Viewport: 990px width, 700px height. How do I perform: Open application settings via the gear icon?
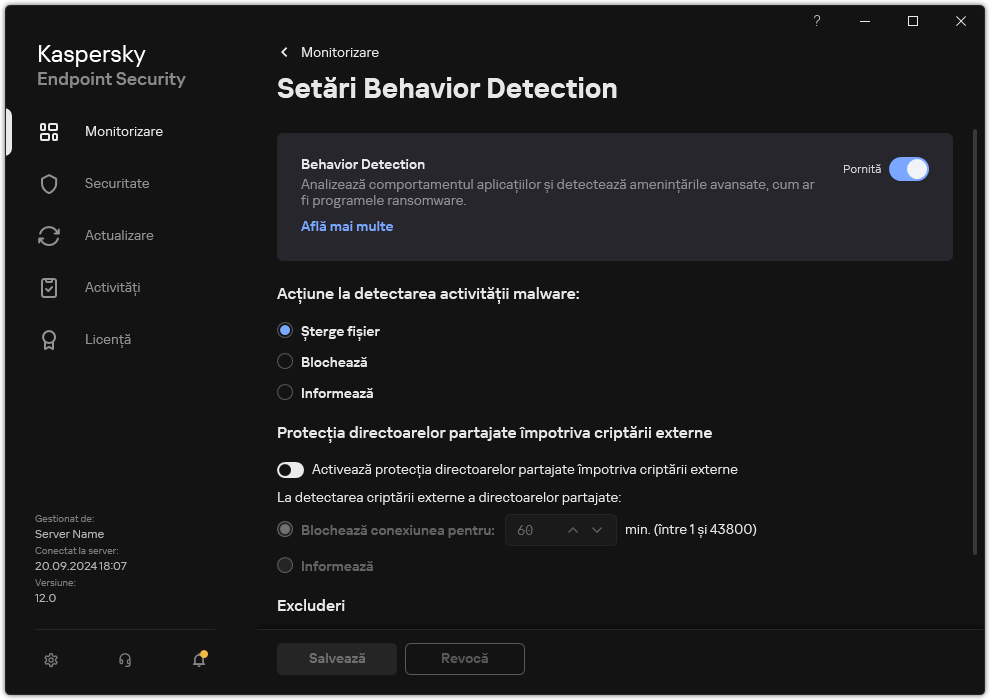tap(50, 660)
